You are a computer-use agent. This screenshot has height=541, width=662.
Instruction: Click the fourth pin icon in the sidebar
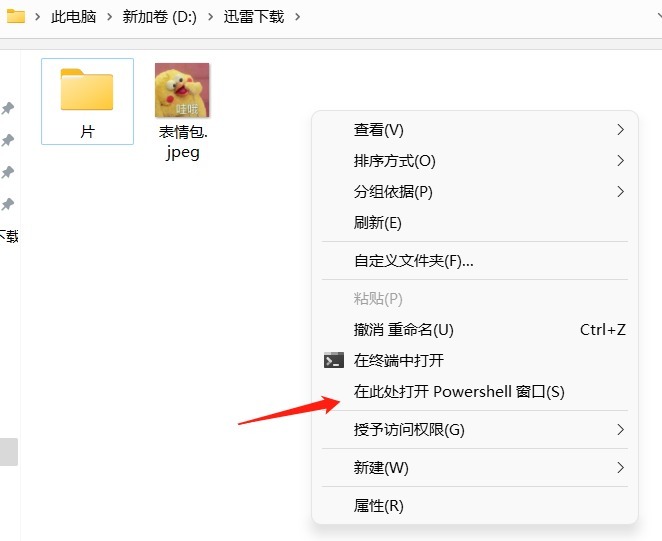pos(8,204)
